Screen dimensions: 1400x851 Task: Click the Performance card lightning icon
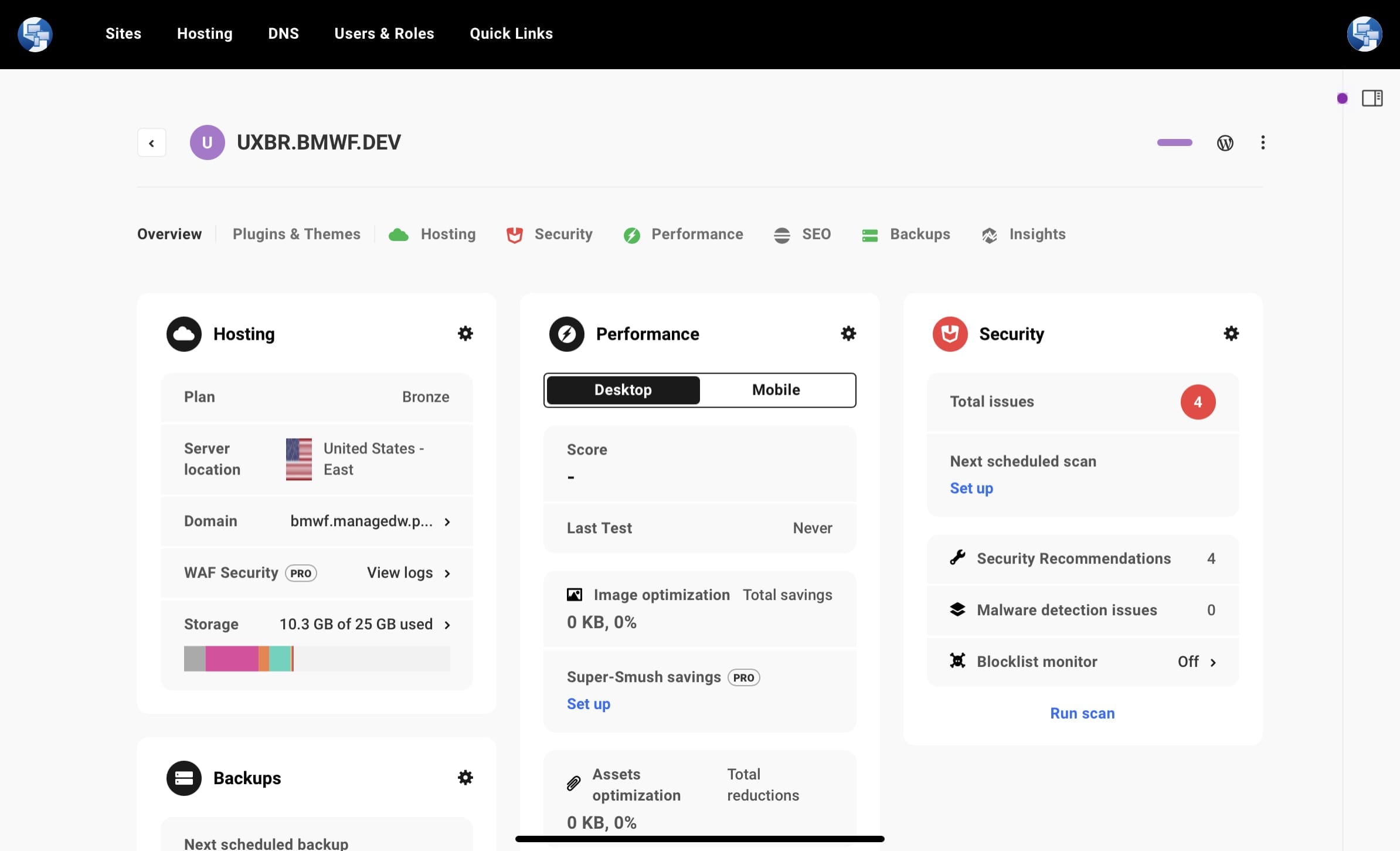567,334
